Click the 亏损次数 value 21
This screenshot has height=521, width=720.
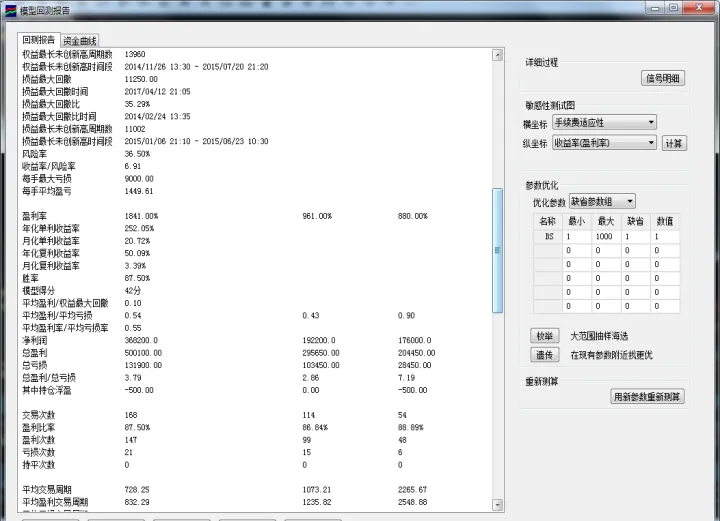(x=129, y=452)
